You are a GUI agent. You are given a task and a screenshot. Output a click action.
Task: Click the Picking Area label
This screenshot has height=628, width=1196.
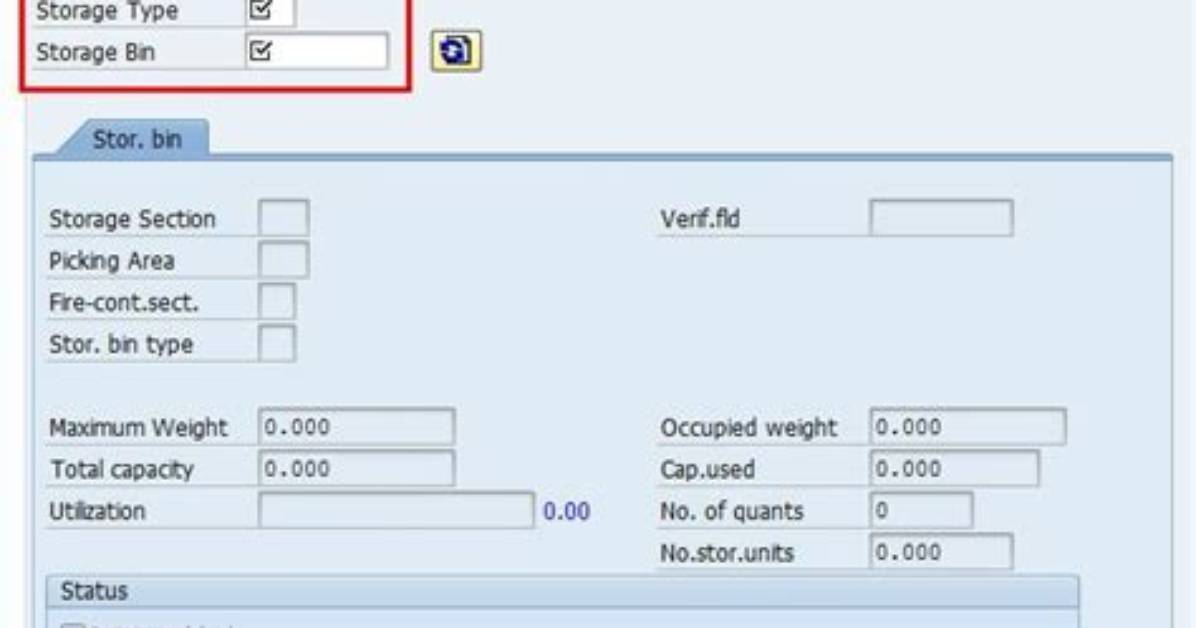[x=111, y=261]
